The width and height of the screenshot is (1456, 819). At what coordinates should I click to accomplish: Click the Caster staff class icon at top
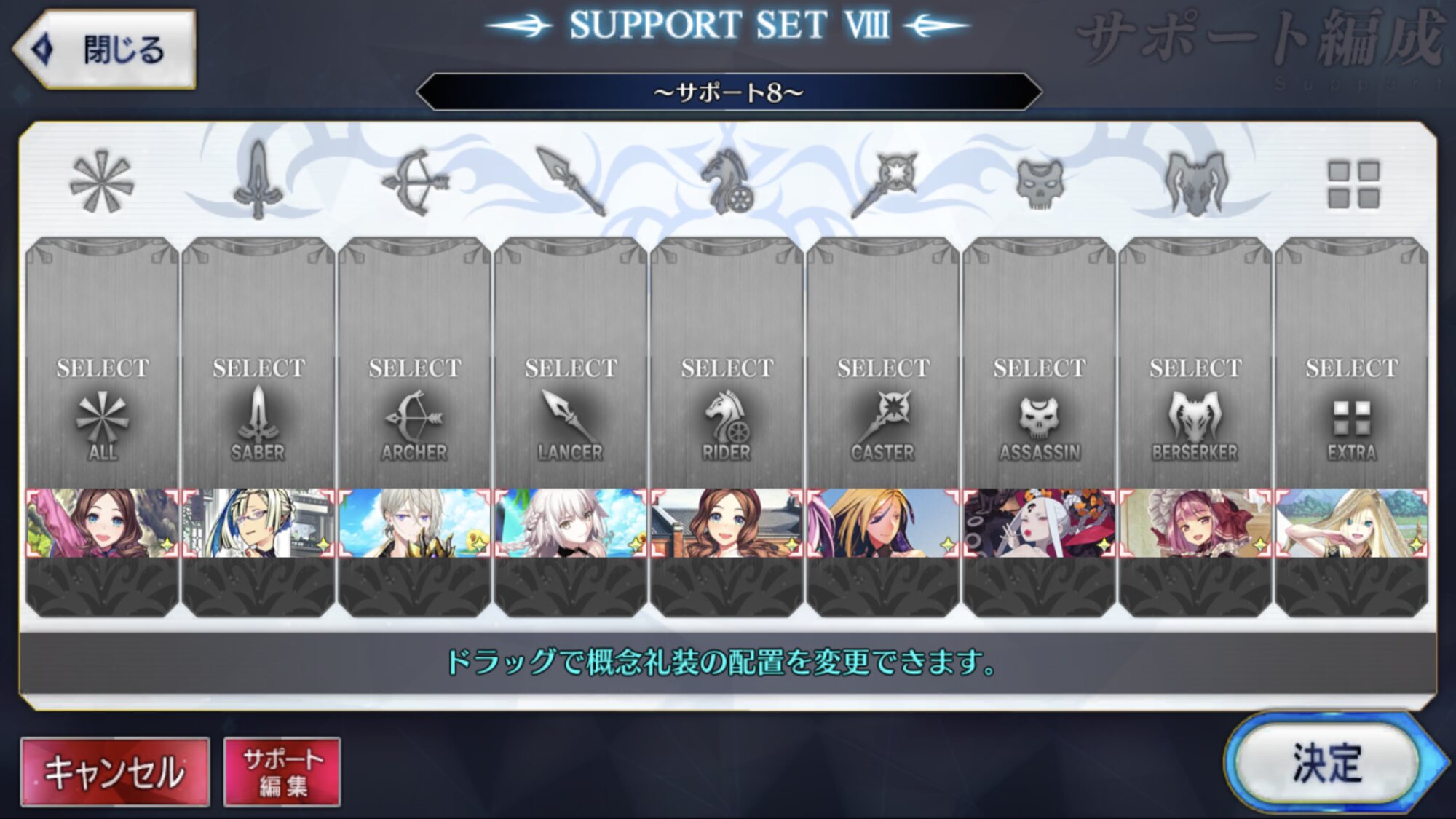click(883, 183)
